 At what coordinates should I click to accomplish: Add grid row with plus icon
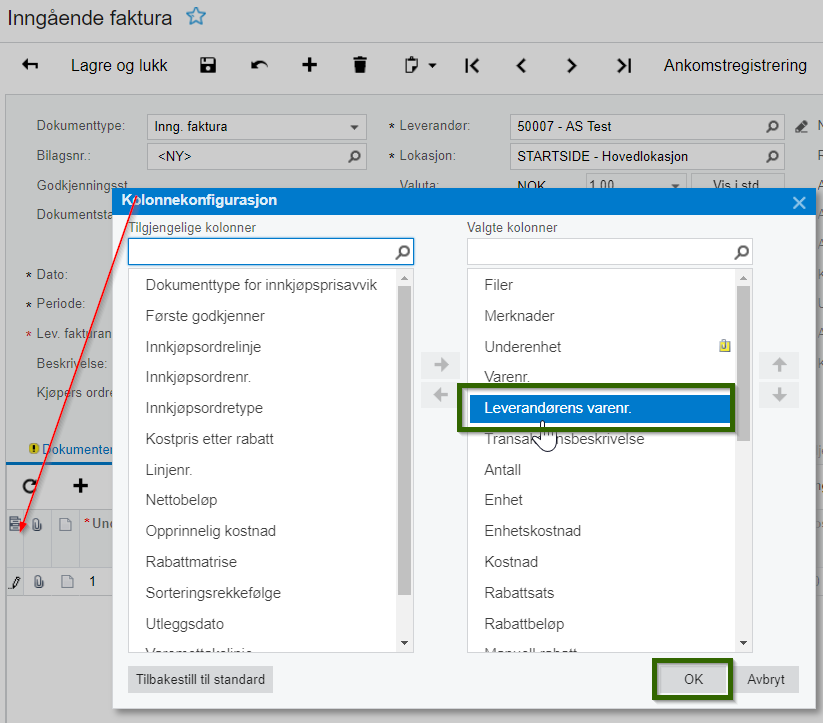point(80,486)
